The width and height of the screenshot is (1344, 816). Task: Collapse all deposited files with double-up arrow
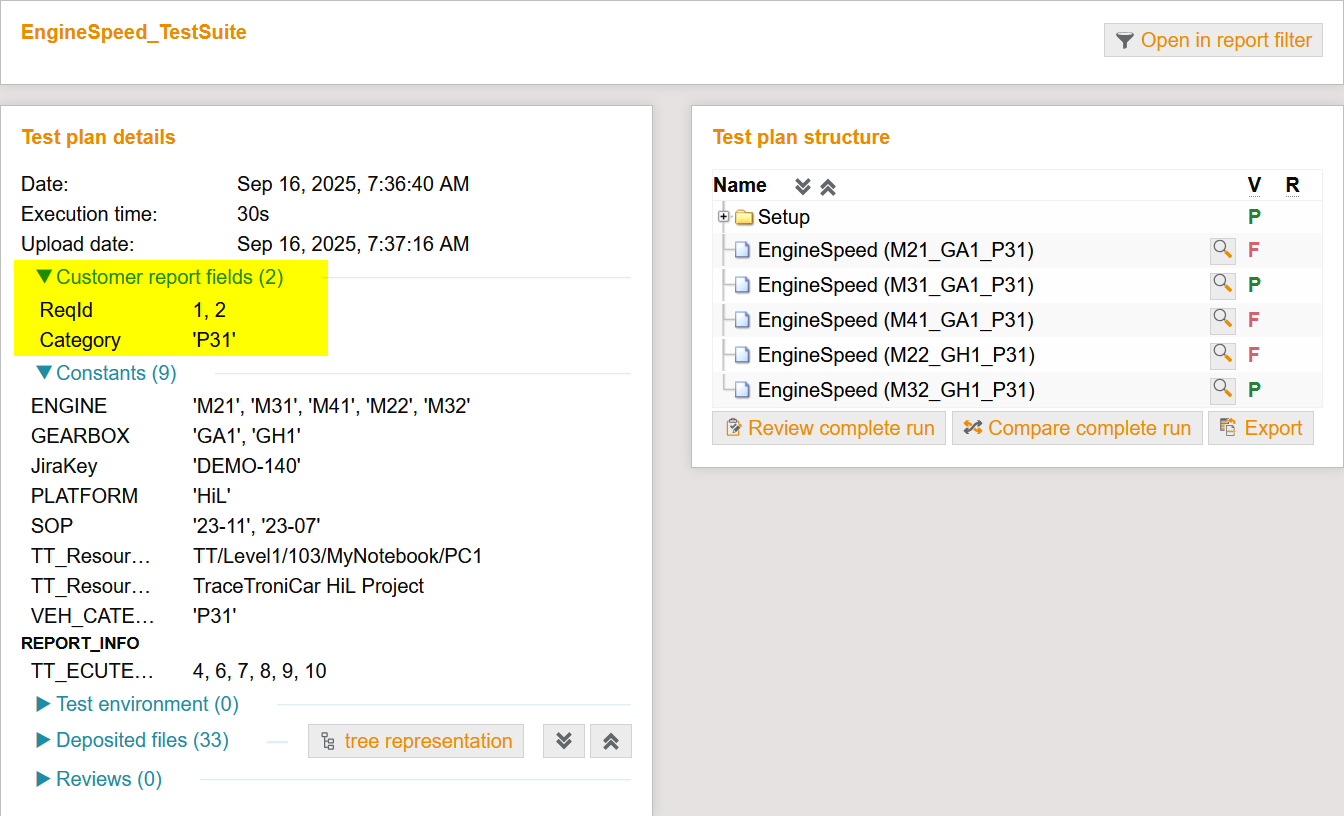[x=611, y=741]
